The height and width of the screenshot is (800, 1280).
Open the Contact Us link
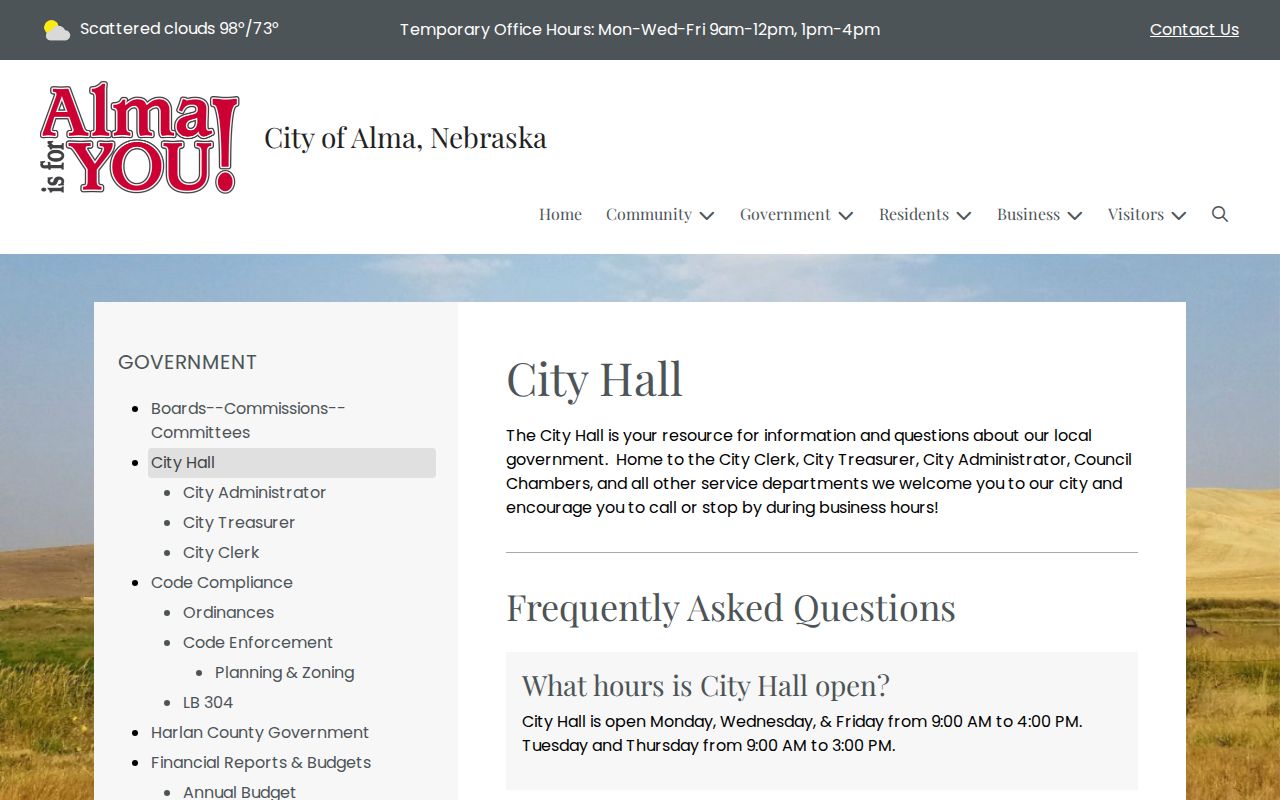pos(1194,30)
